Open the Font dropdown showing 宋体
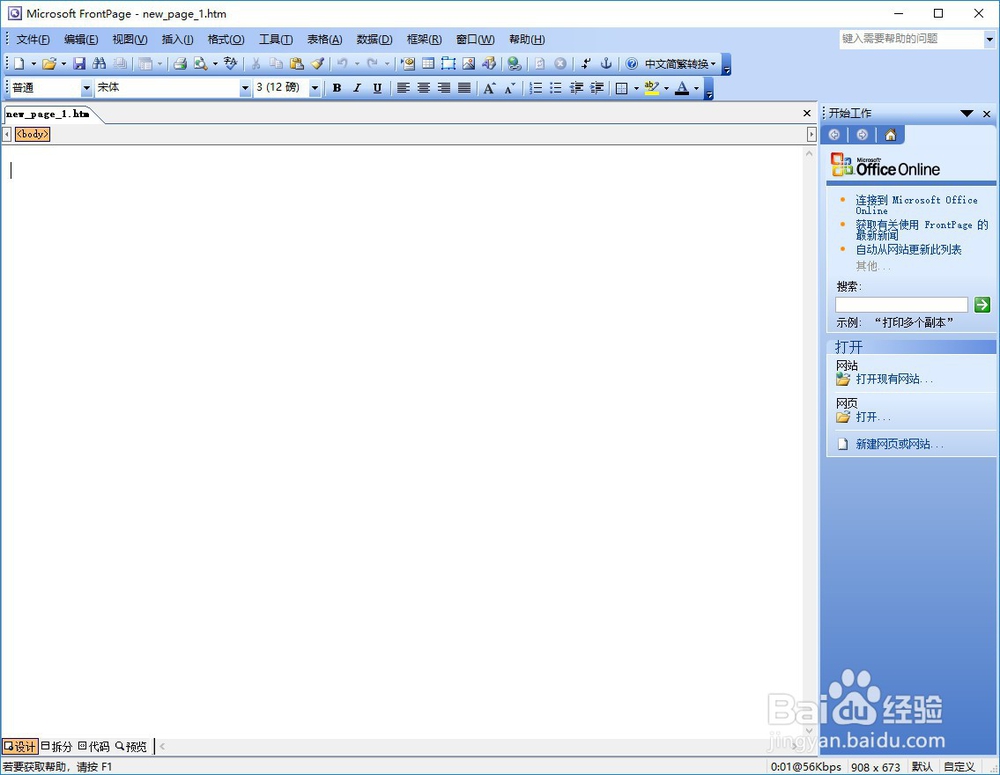 tap(245, 88)
